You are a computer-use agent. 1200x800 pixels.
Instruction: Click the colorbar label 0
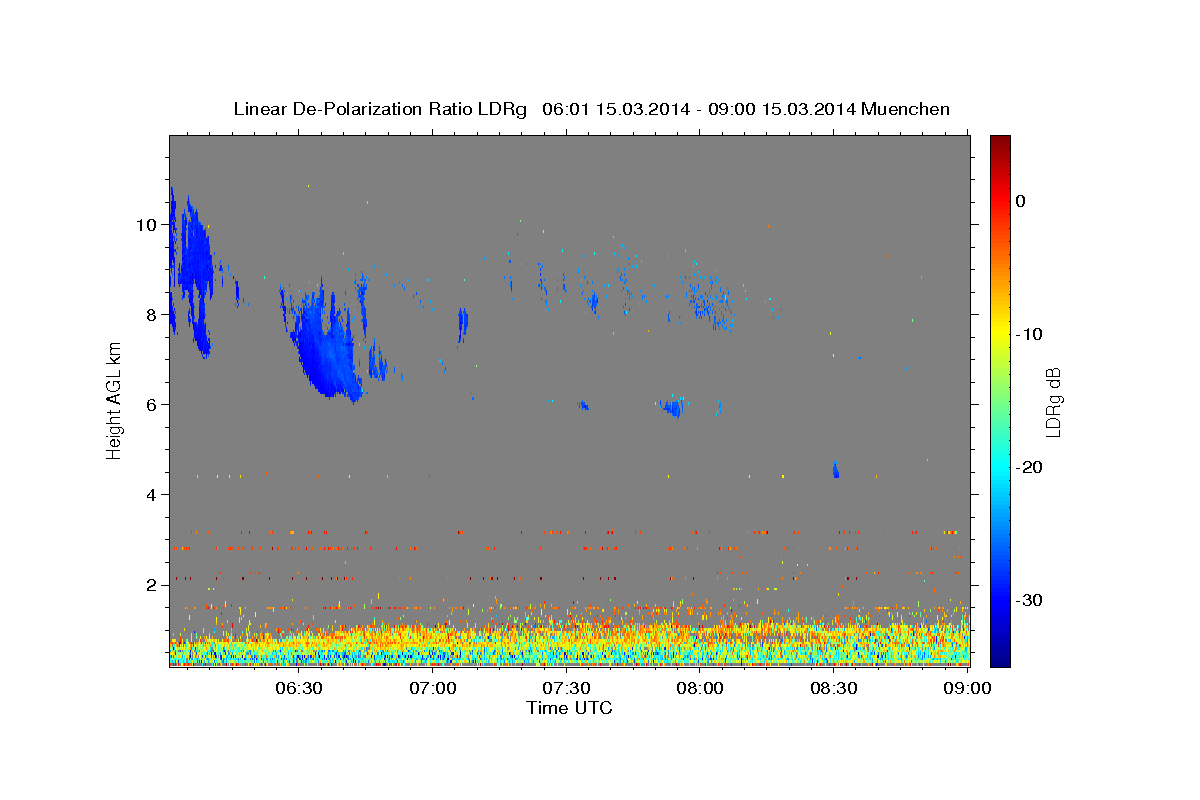[x=1020, y=201]
